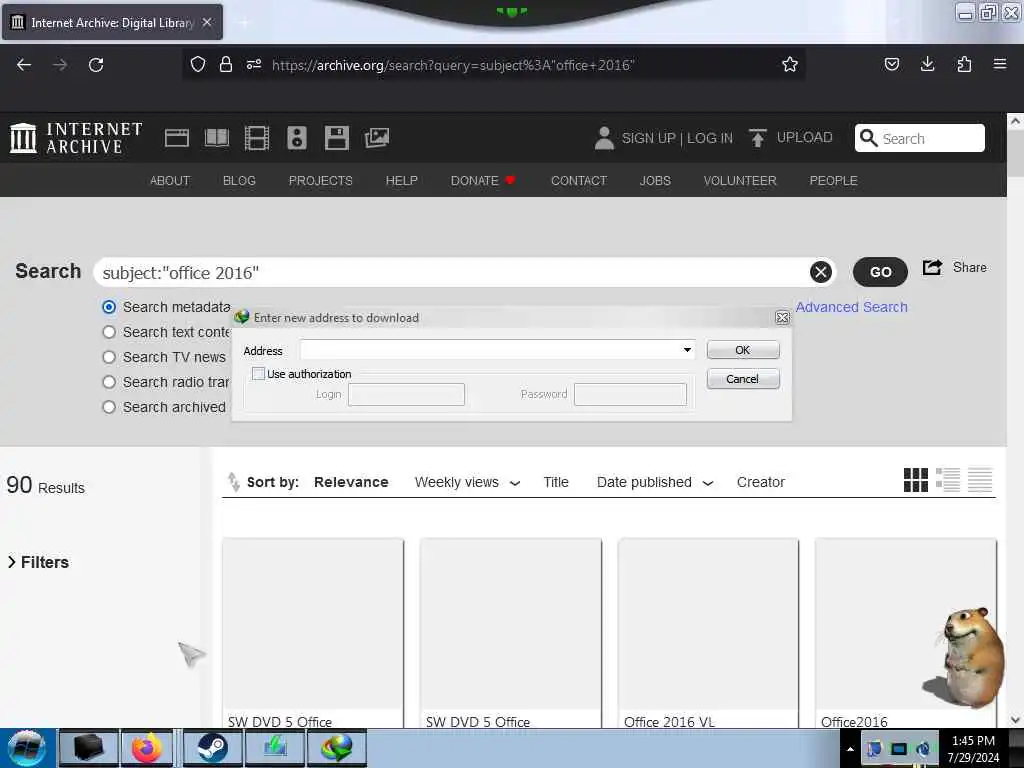This screenshot has width=1024, height=768.
Task: Show hidden system tray icons
Action: (850, 748)
